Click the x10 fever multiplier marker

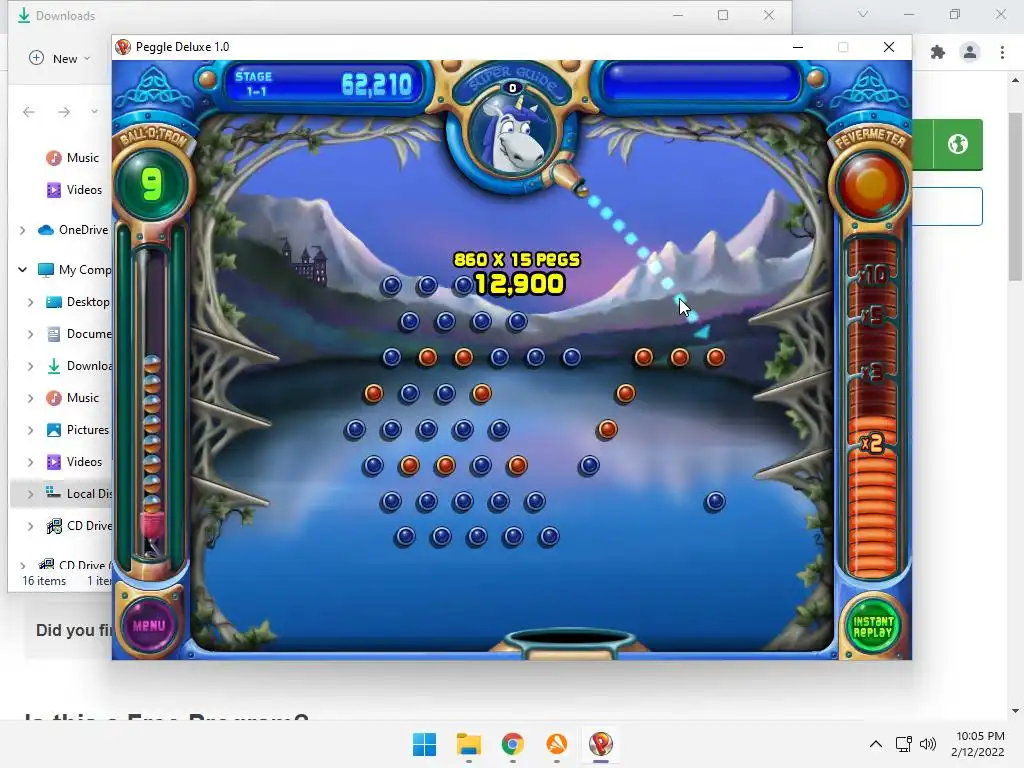(x=872, y=275)
